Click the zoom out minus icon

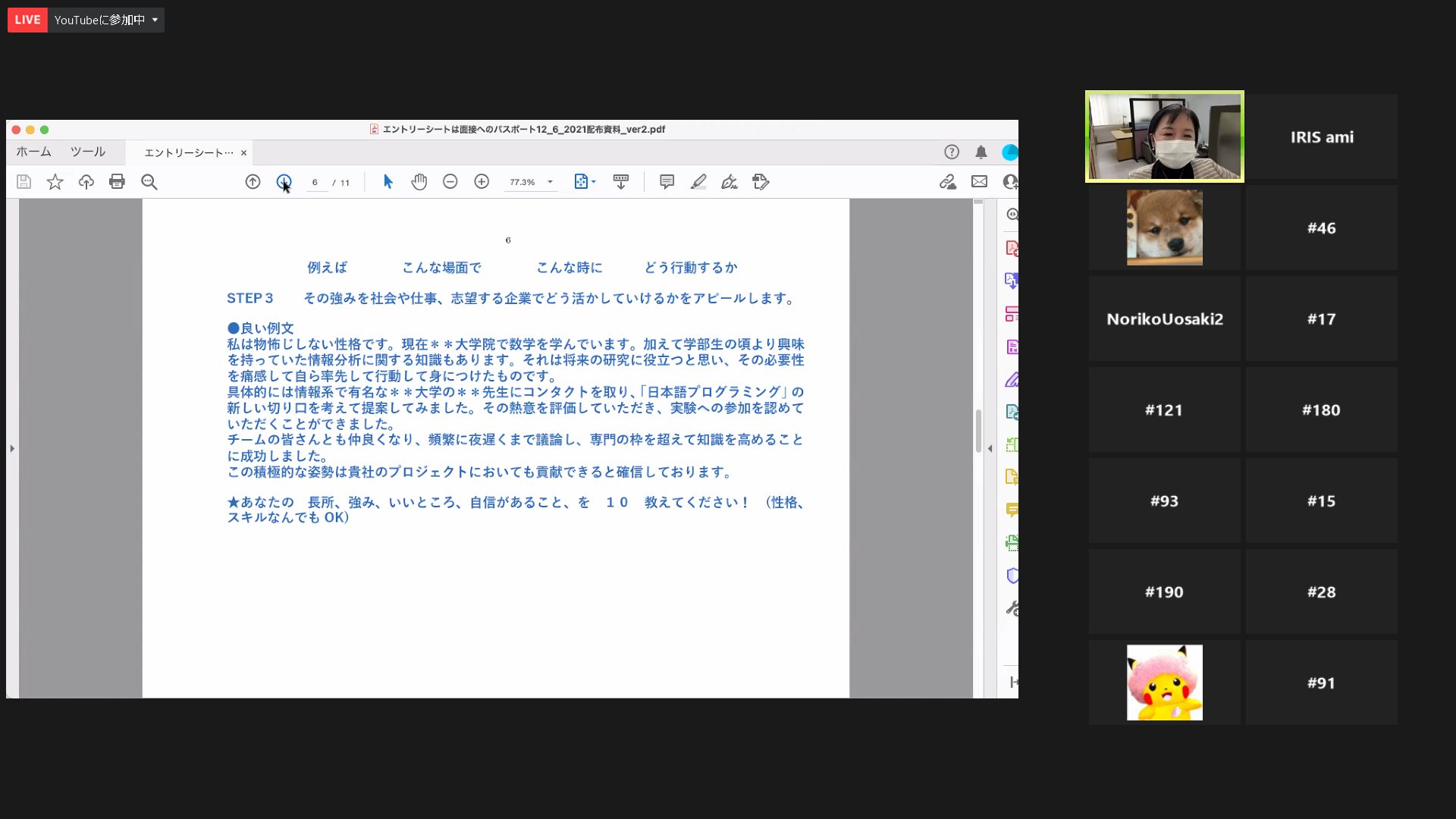coord(450,182)
